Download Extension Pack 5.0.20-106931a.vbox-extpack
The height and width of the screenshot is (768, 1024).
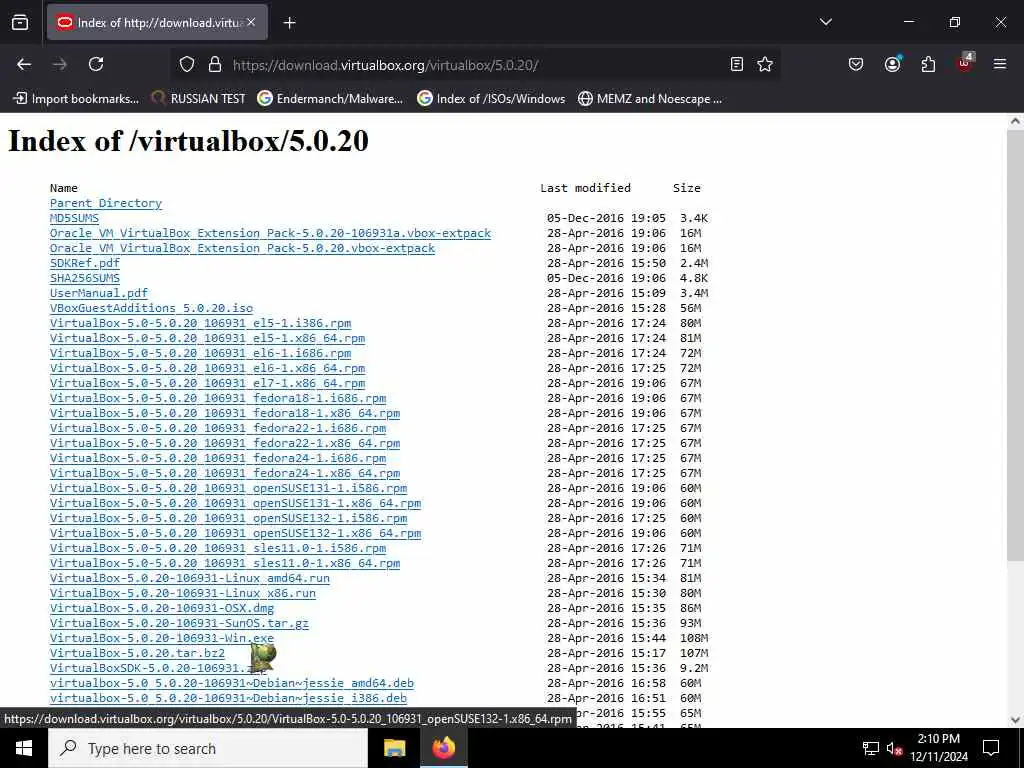(x=270, y=233)
